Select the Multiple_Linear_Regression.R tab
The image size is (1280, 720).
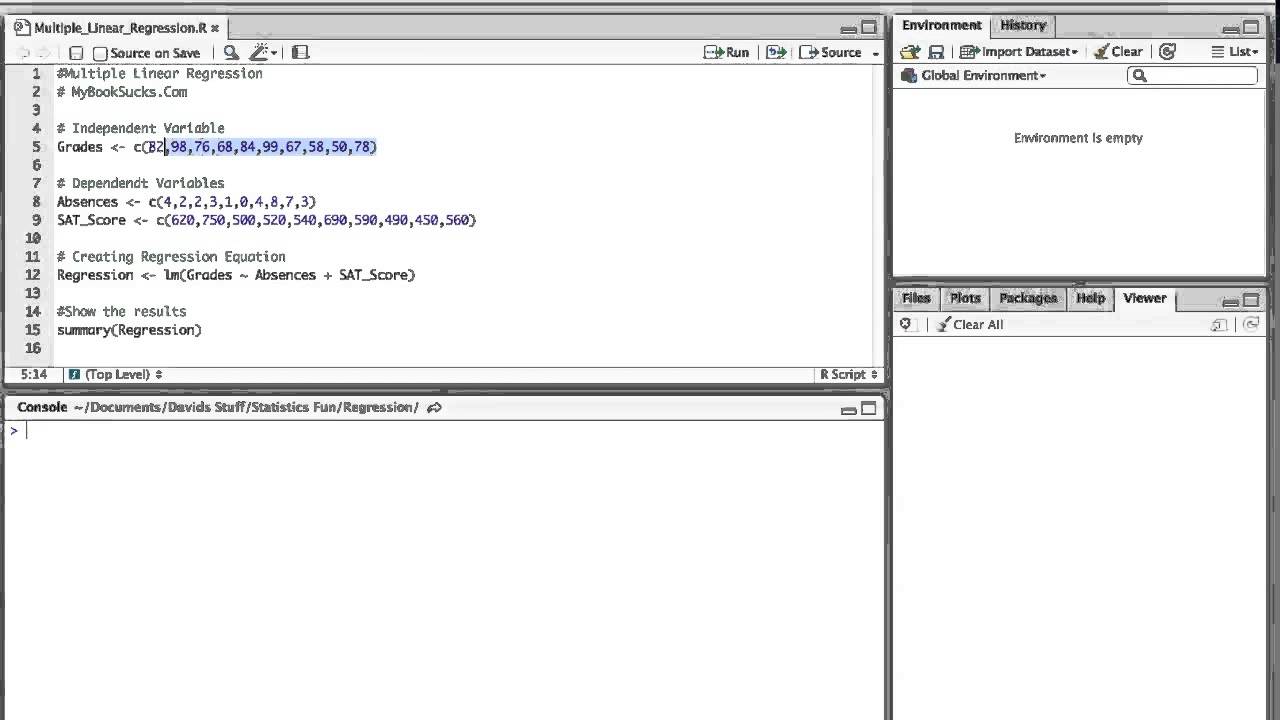tap(119, 28)
